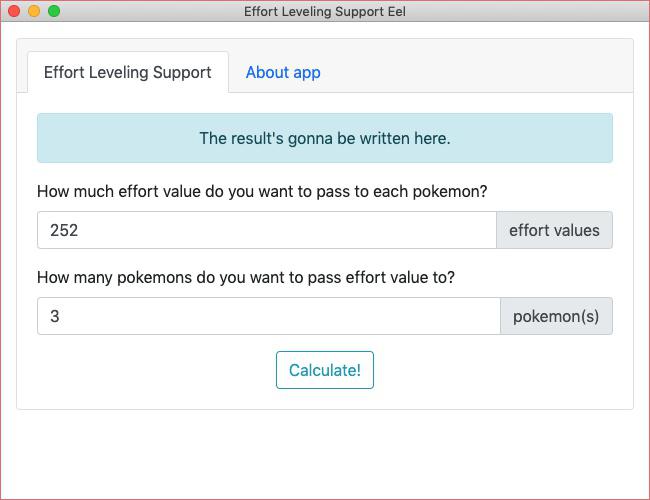Click the 'pokemon(s)' unit label
Screen dimensions: 650x500
(x=556, y=316)
